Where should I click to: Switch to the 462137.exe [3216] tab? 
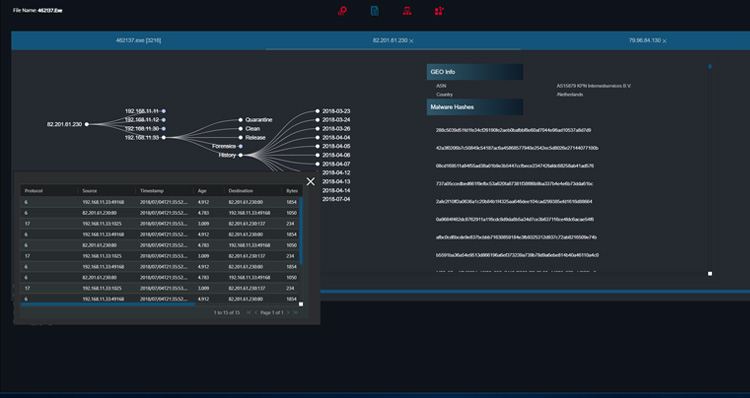point(139,41)
